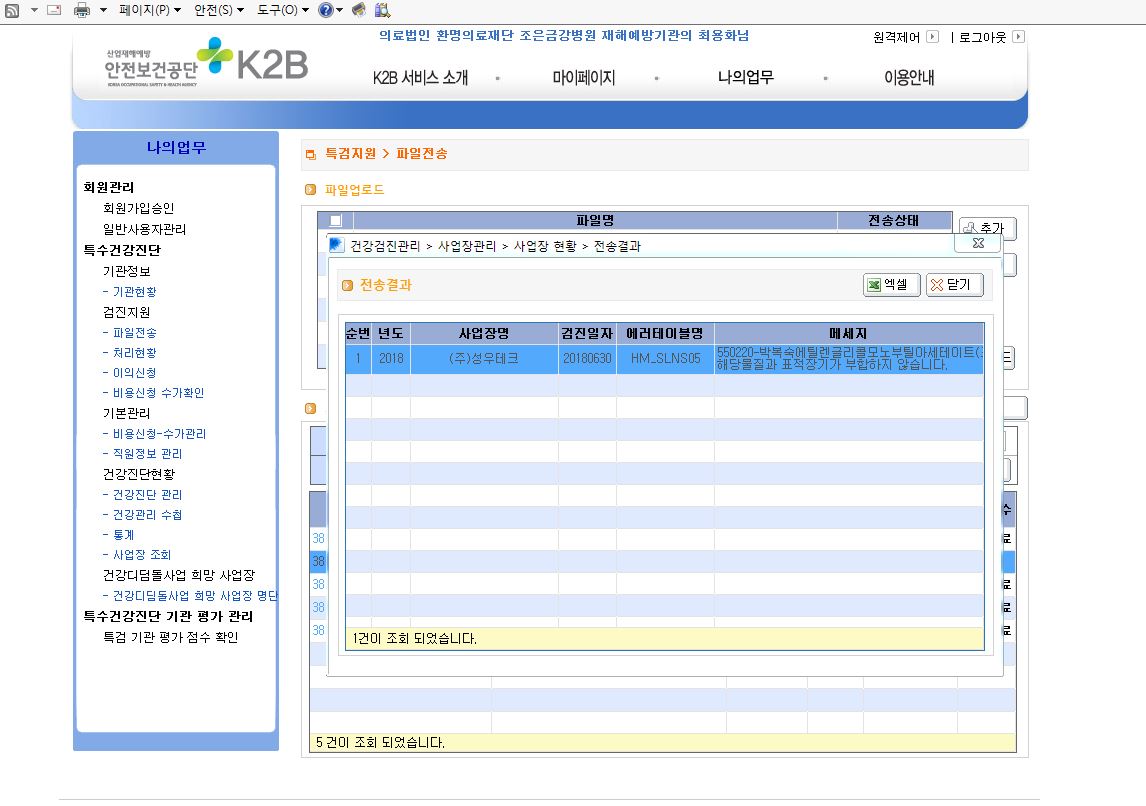Image resolution: width=1146 pixels, height=806 pixels.
Task: Click the printer icon in toolbar
Action: (x=82, y=10)
